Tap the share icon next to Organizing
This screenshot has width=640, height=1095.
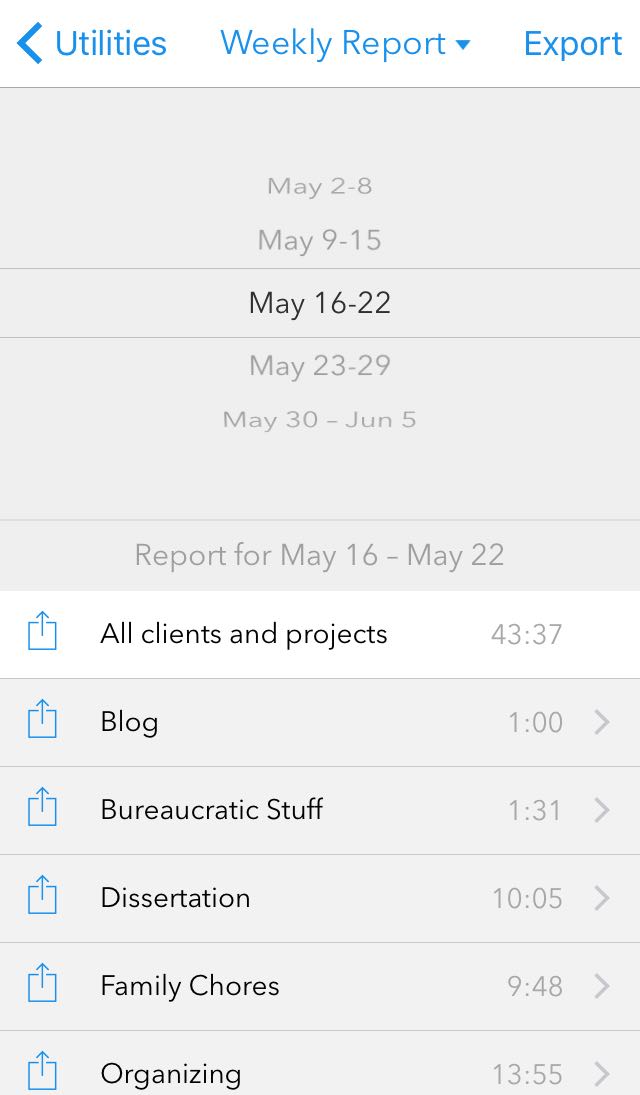41,1073
